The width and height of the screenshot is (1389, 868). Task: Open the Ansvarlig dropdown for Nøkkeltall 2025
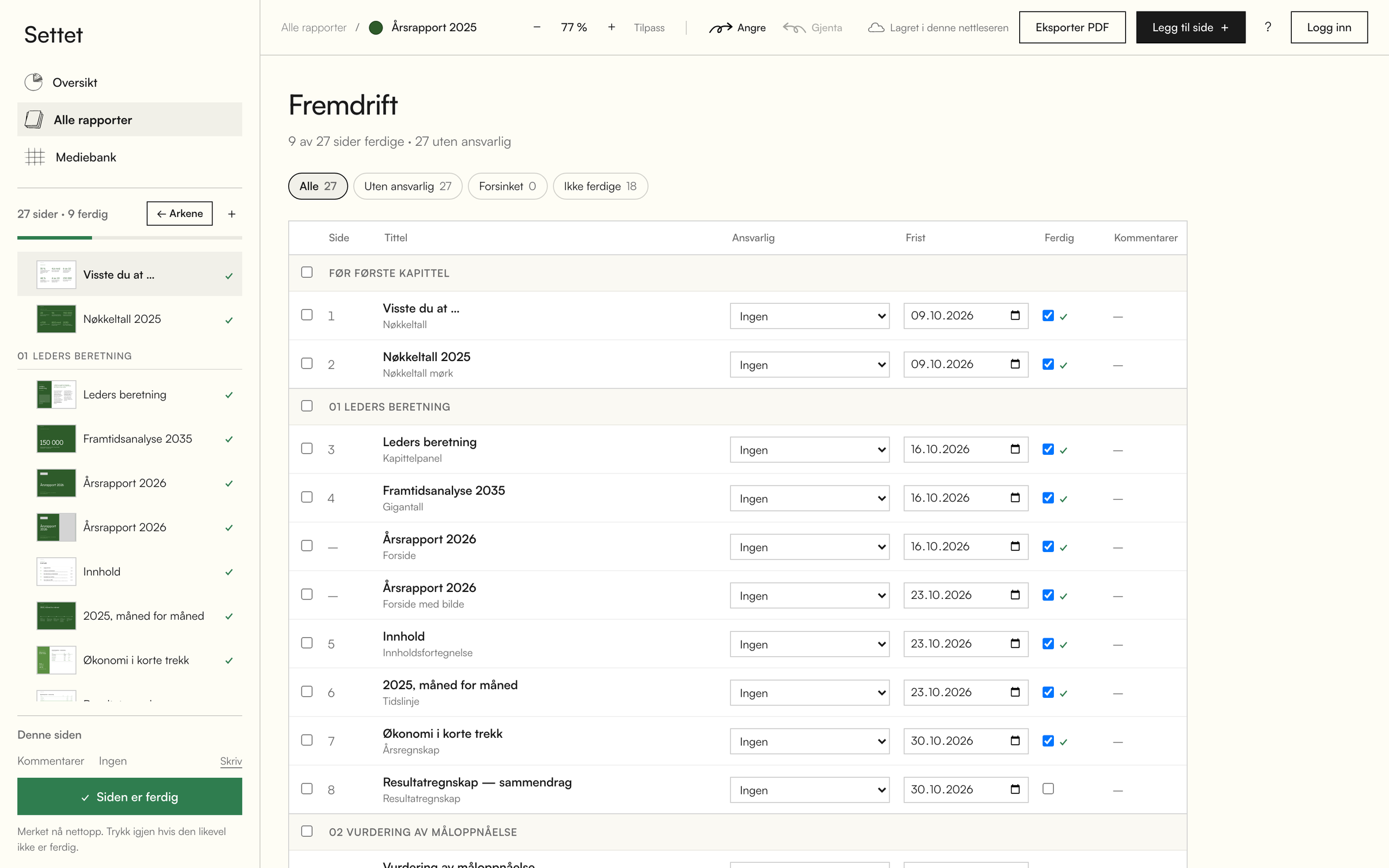click(x=810, y=365)
